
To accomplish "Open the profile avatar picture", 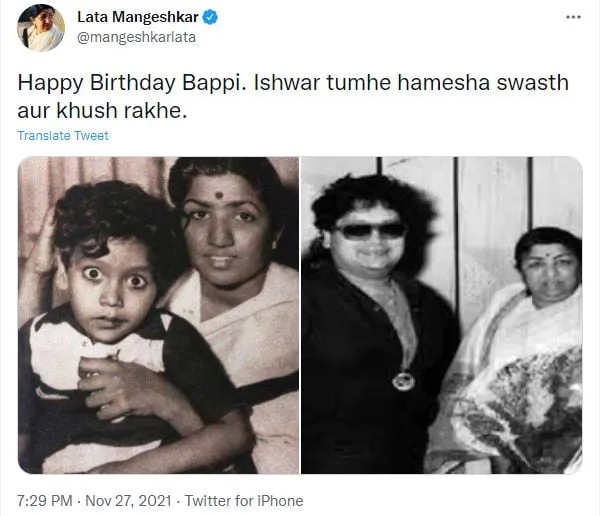I will coord(41,28).
